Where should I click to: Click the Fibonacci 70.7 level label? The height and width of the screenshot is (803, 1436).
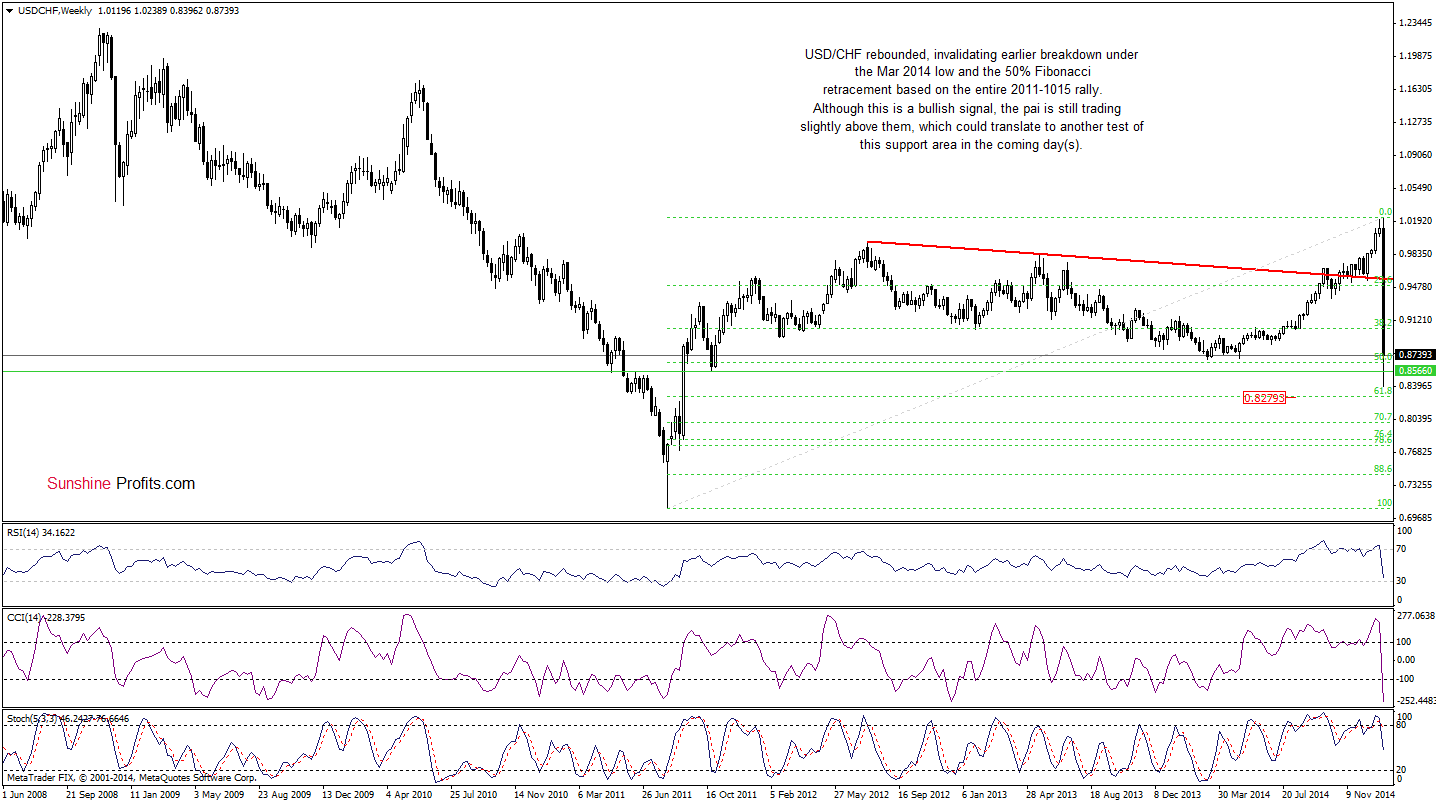tap(1384, 417)
